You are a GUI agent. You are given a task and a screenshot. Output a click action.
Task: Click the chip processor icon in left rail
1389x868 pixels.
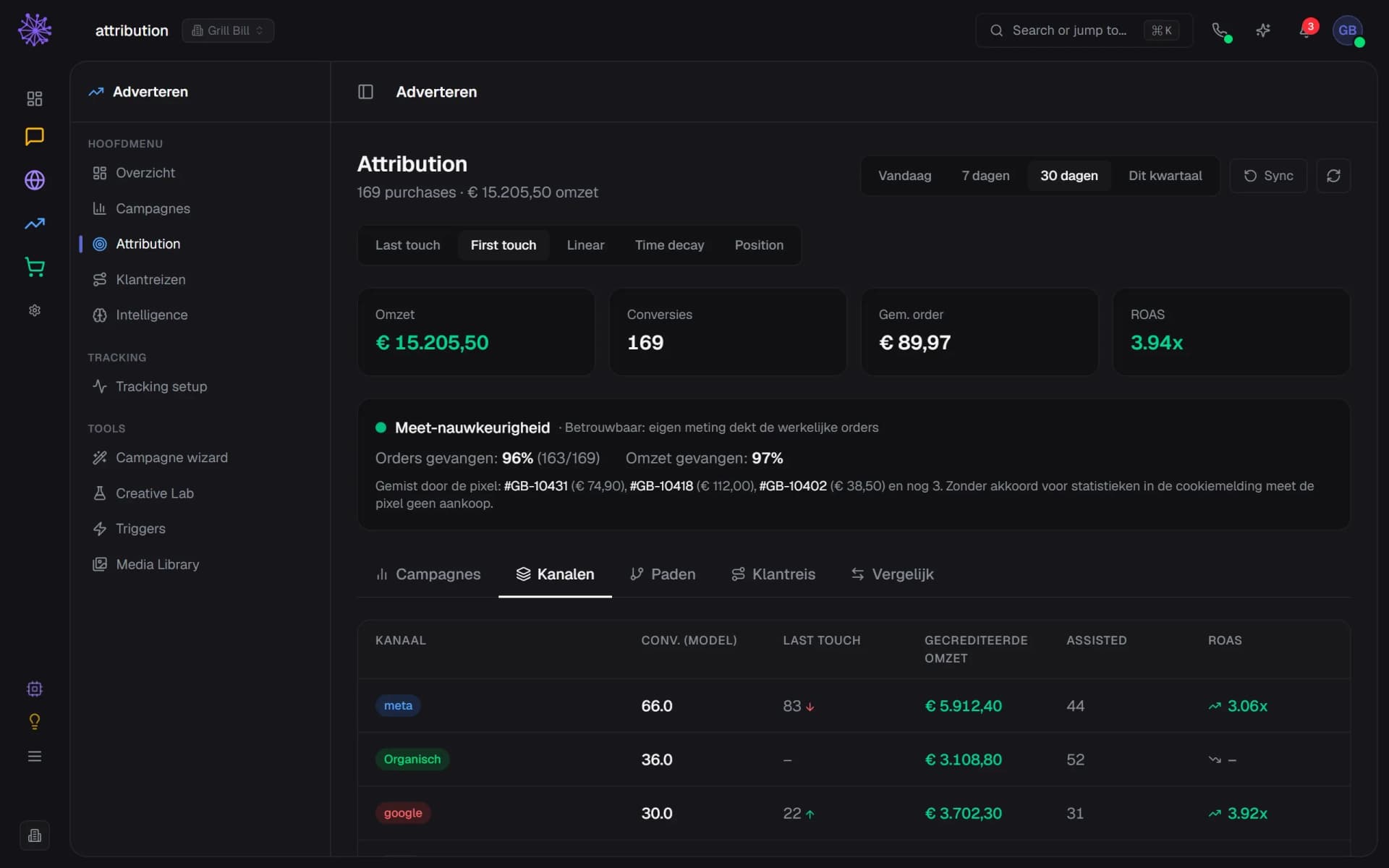[x=35, y=689]
